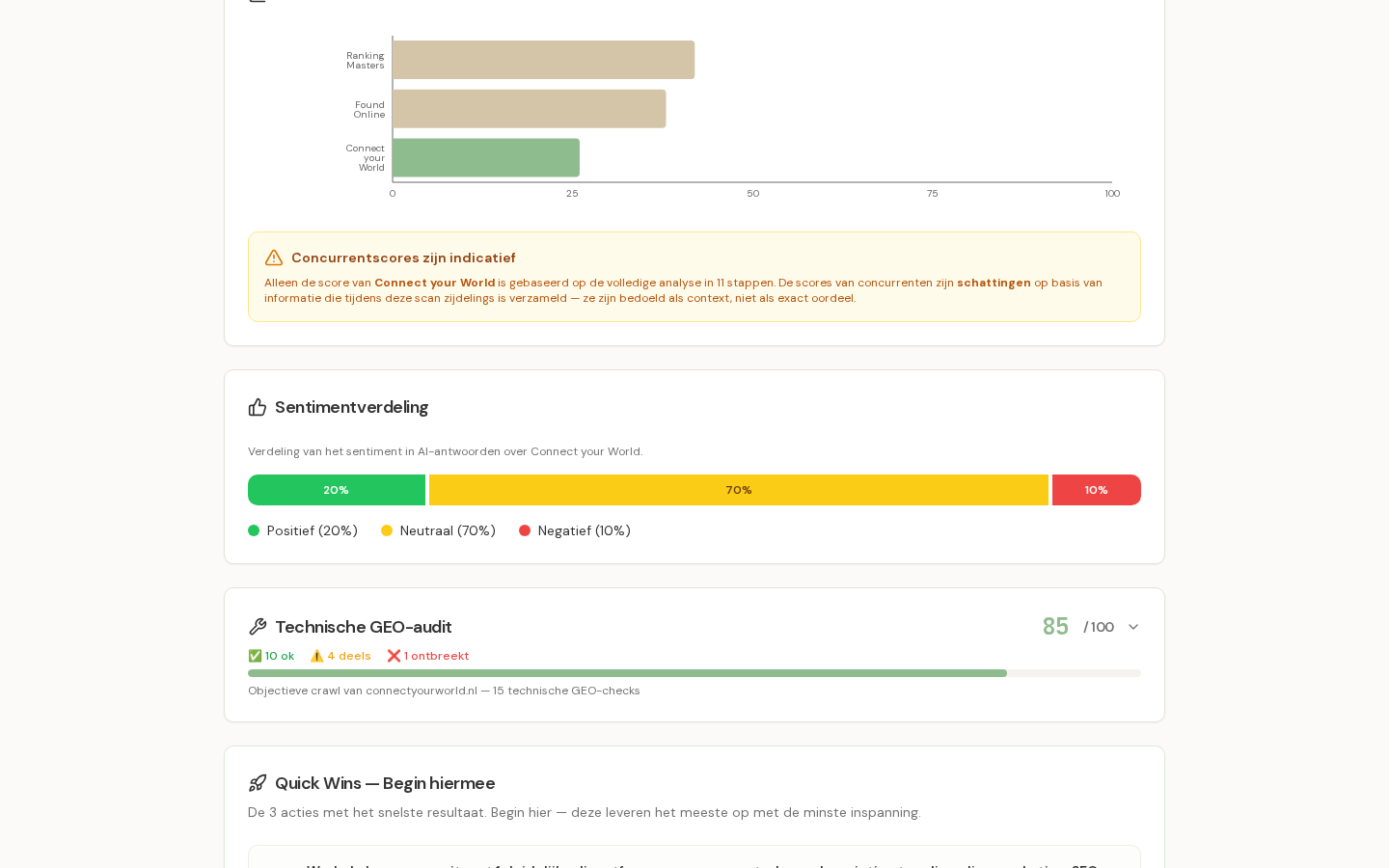The width and height of the screenshot is (1389, 868).
Task: Select the yellow 70% neutral segment
Action: click(739, 490)
